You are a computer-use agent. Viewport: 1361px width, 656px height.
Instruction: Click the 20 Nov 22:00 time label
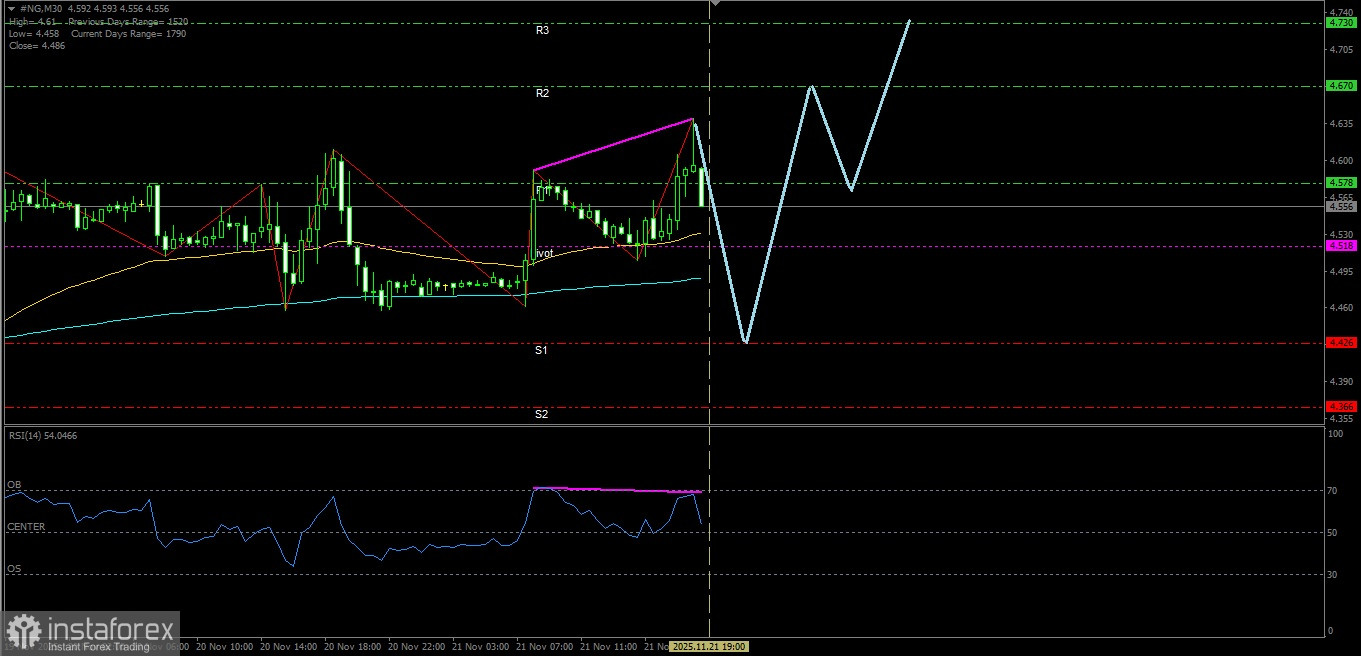pos(419,647)
